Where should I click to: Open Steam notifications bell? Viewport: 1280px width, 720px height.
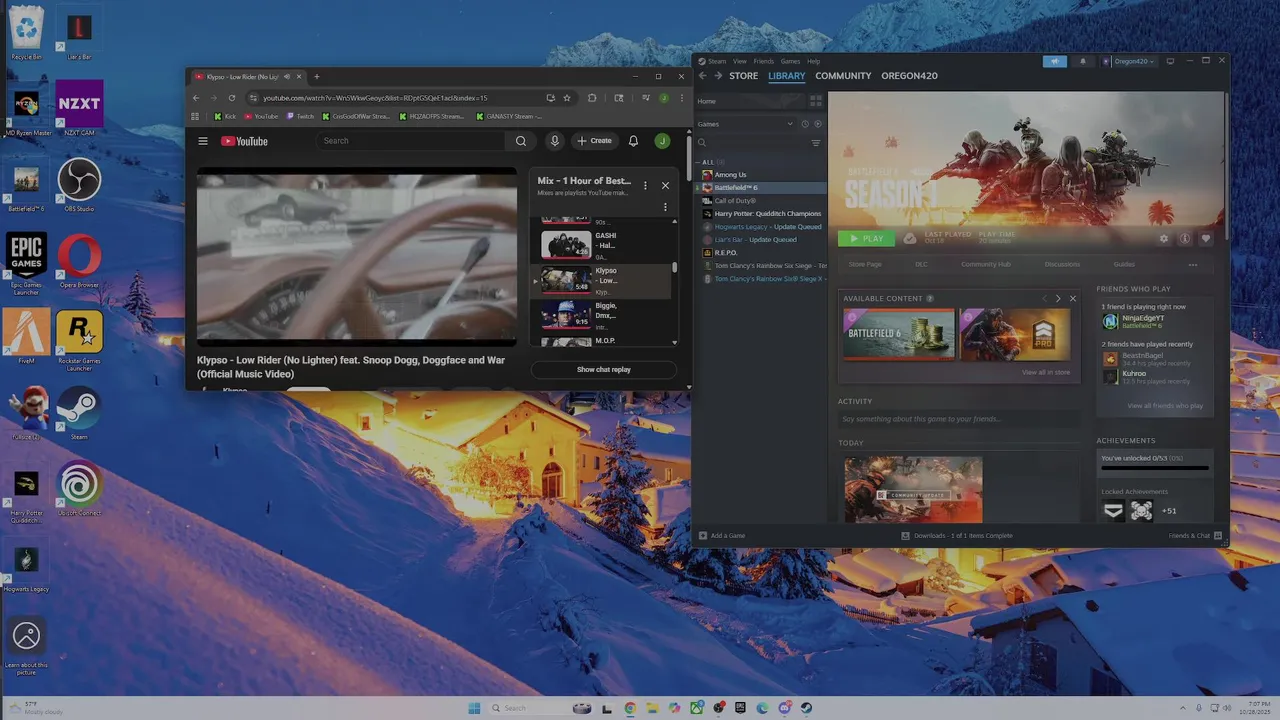coord(1082,61)
